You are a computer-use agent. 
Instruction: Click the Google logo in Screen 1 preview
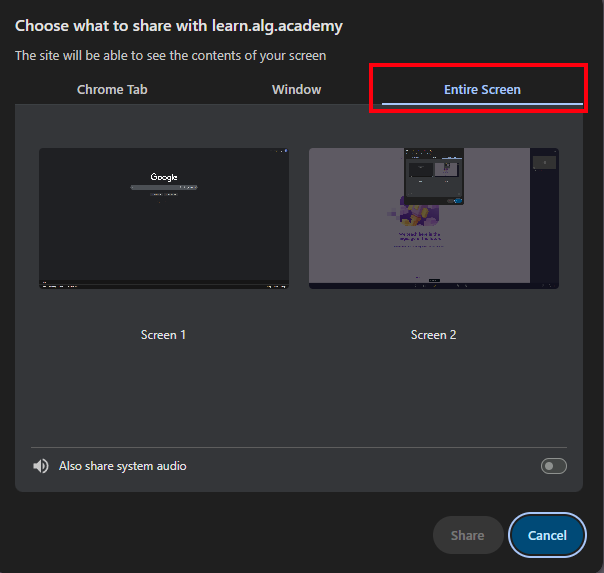(164, 177)
